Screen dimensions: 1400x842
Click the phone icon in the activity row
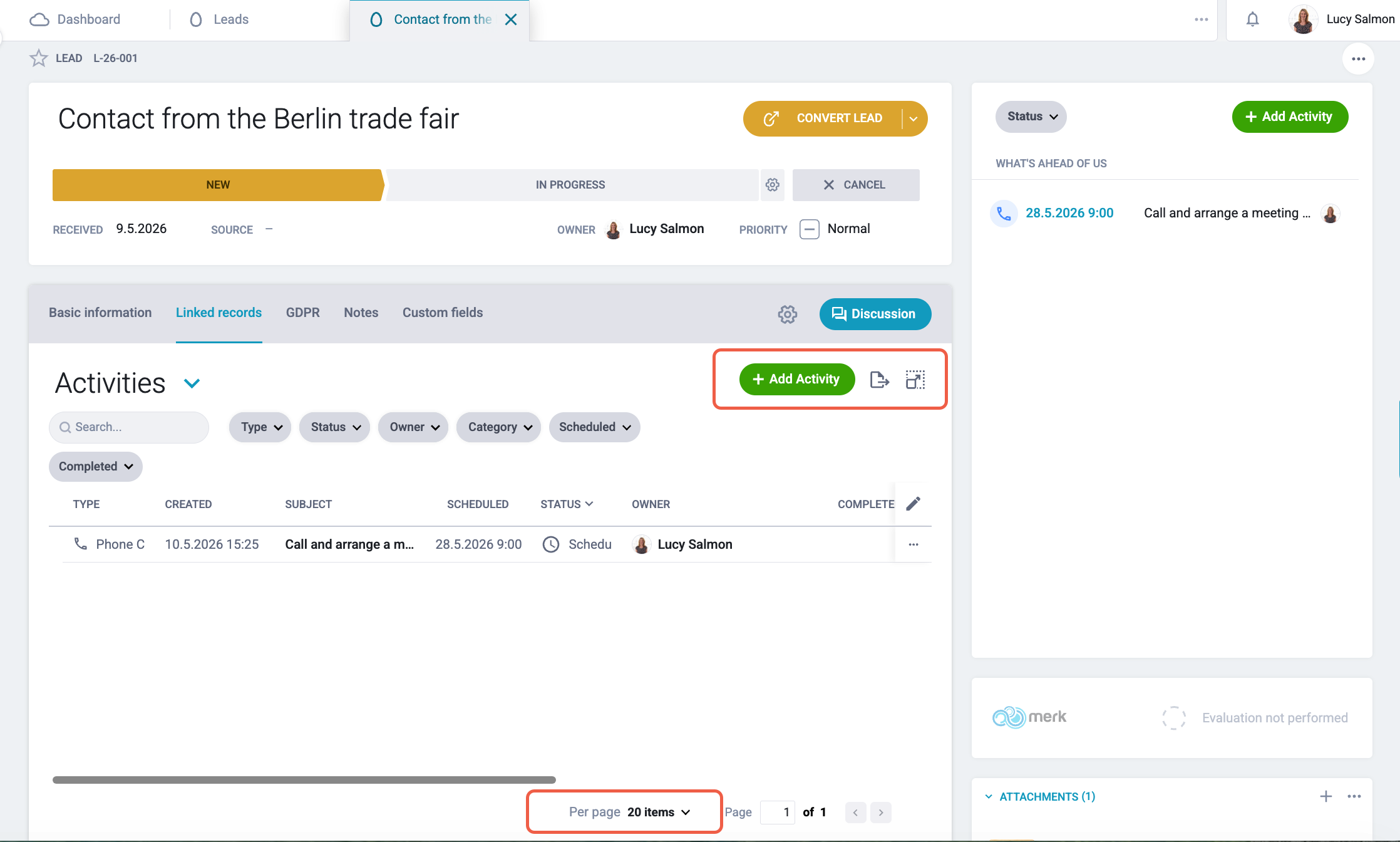tap(81, 544)
